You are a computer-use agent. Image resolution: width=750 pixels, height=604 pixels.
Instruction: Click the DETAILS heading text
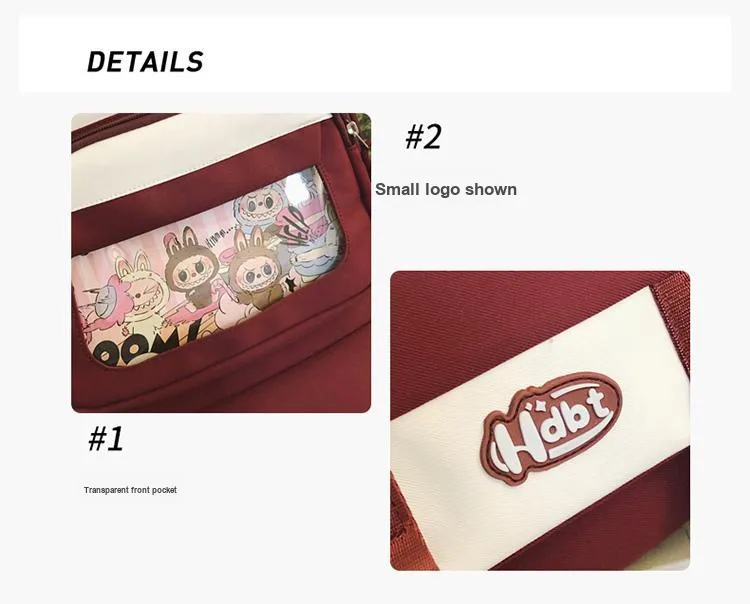click(x=145, y=62)
